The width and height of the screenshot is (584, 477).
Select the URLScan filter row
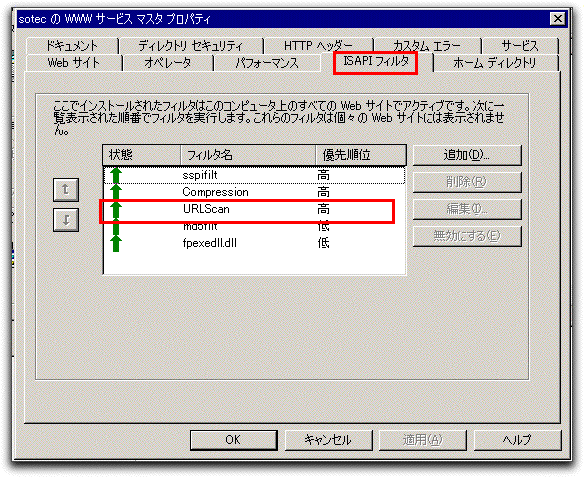(254, 209)
